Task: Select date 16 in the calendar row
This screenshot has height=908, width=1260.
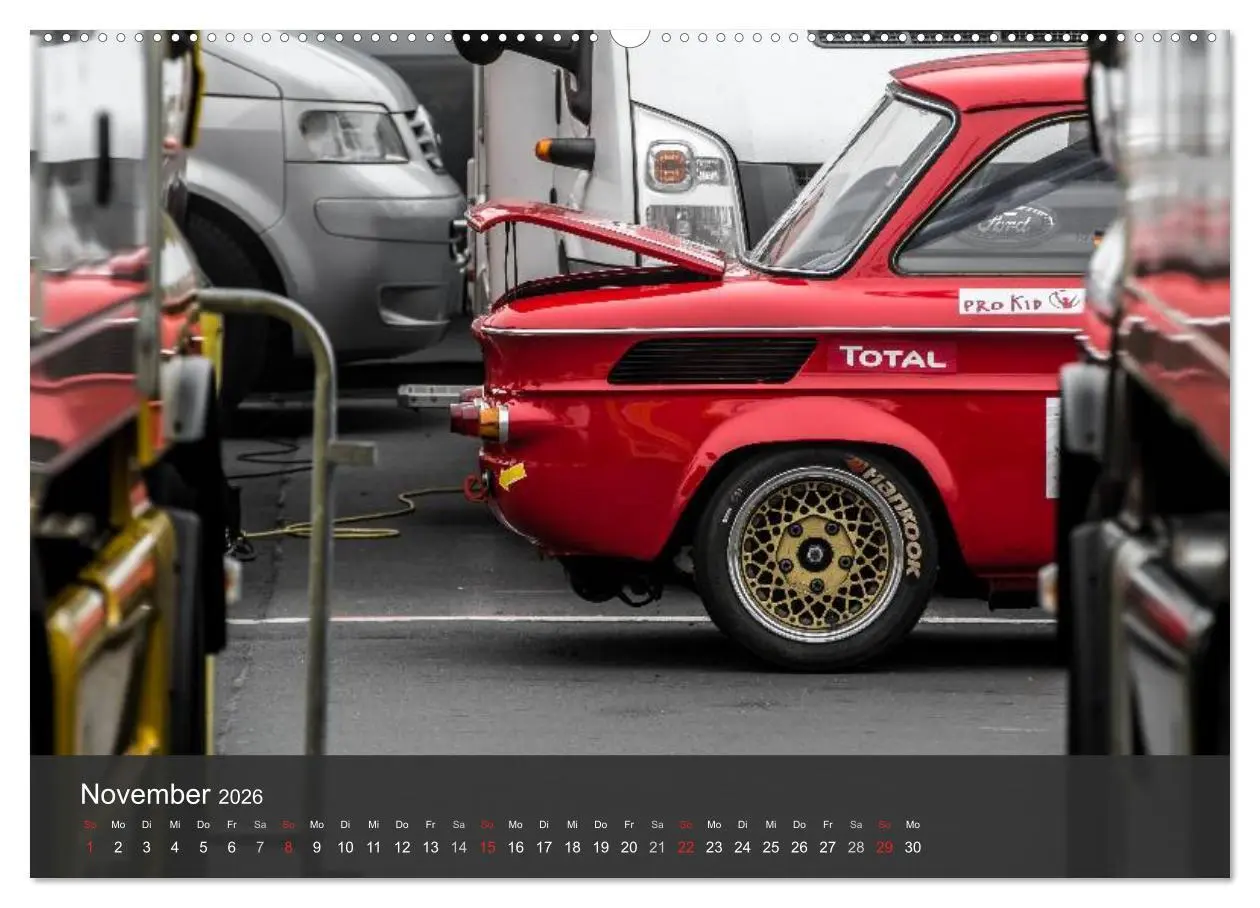Action: [515, 847]
